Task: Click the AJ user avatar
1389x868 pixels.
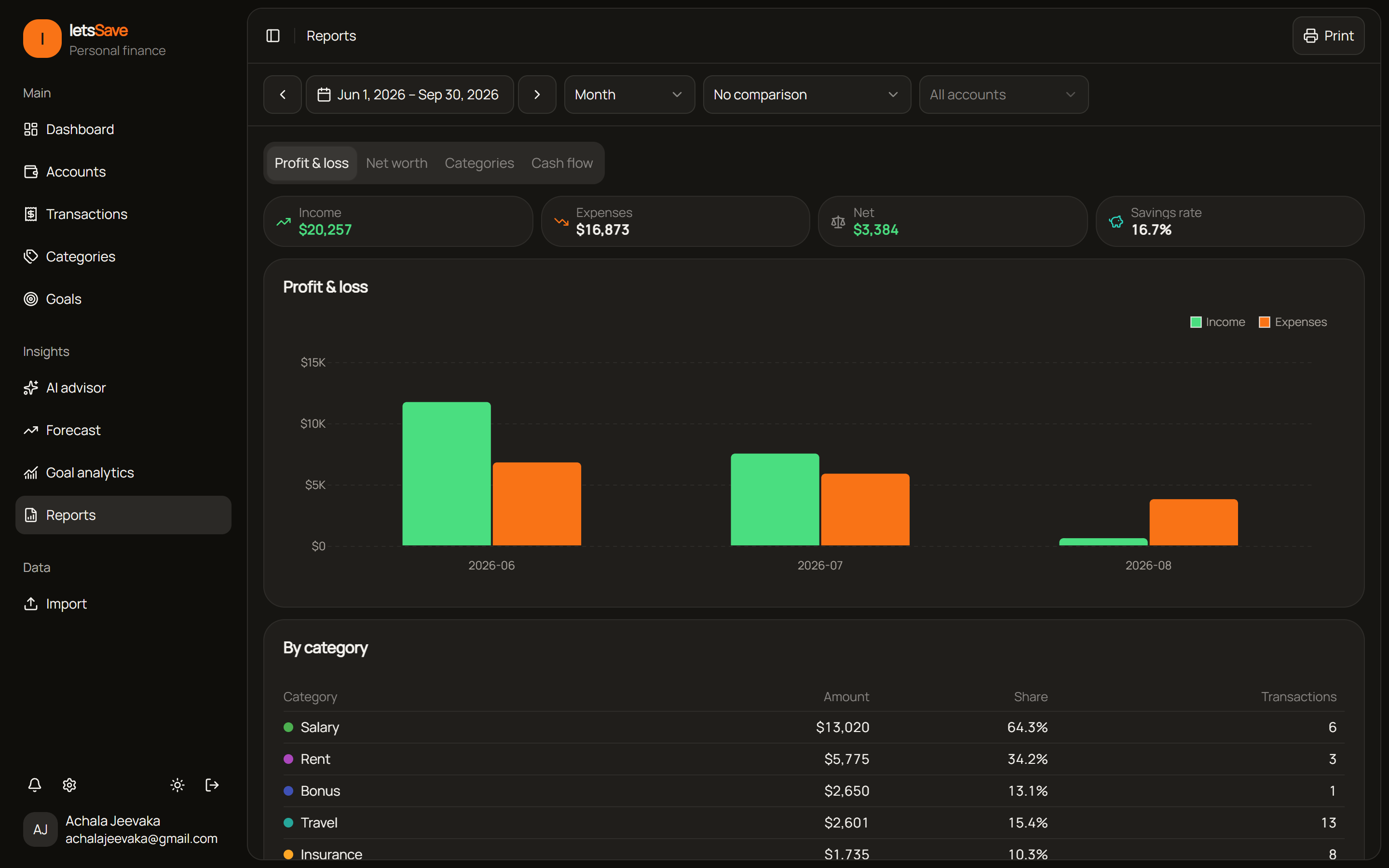Action: [x=40, y=829]
